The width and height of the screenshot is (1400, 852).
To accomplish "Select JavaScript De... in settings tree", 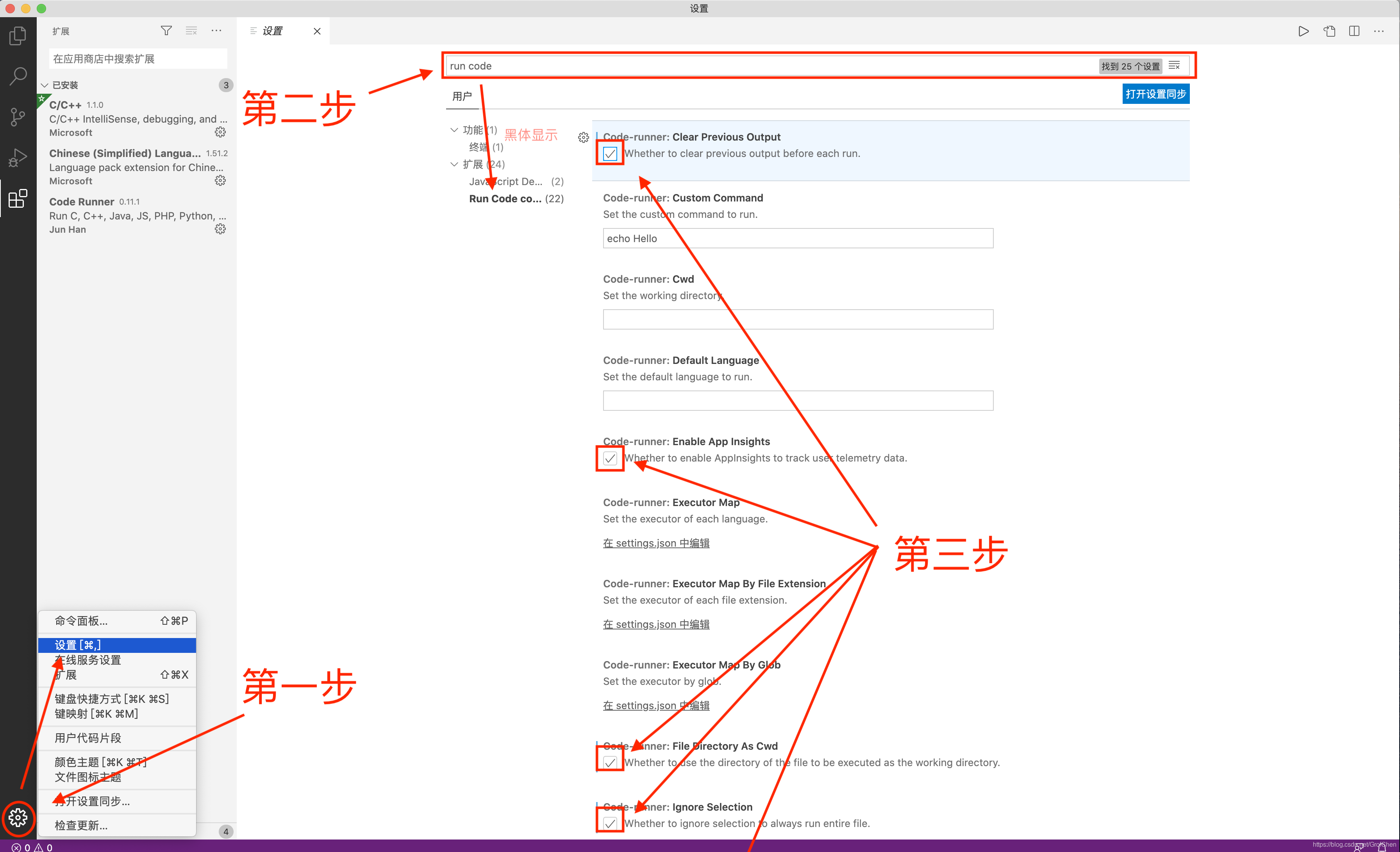I will coord(516,181).
